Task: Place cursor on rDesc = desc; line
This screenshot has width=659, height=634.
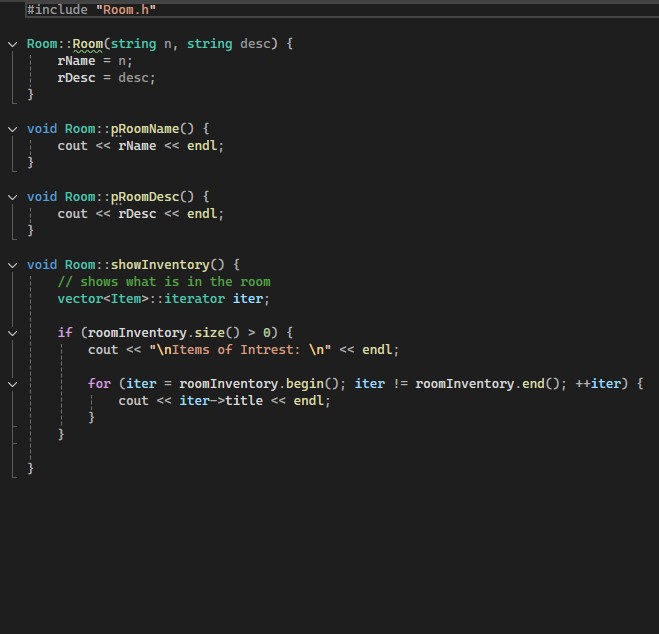Action: coord(106,78)
